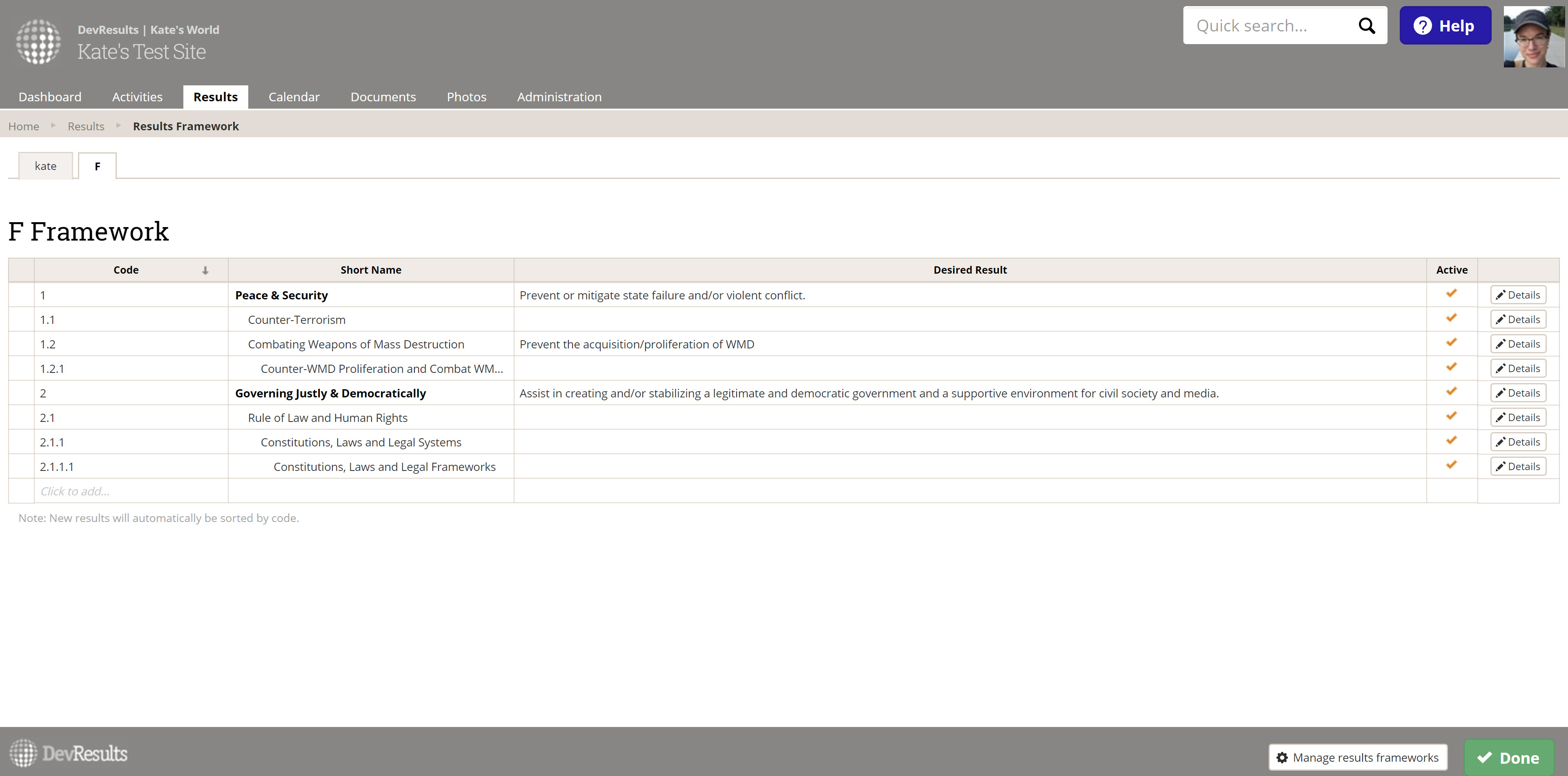Click Details pencil for Peace & Security
Screen dimensions: 1568x776
1517,295
